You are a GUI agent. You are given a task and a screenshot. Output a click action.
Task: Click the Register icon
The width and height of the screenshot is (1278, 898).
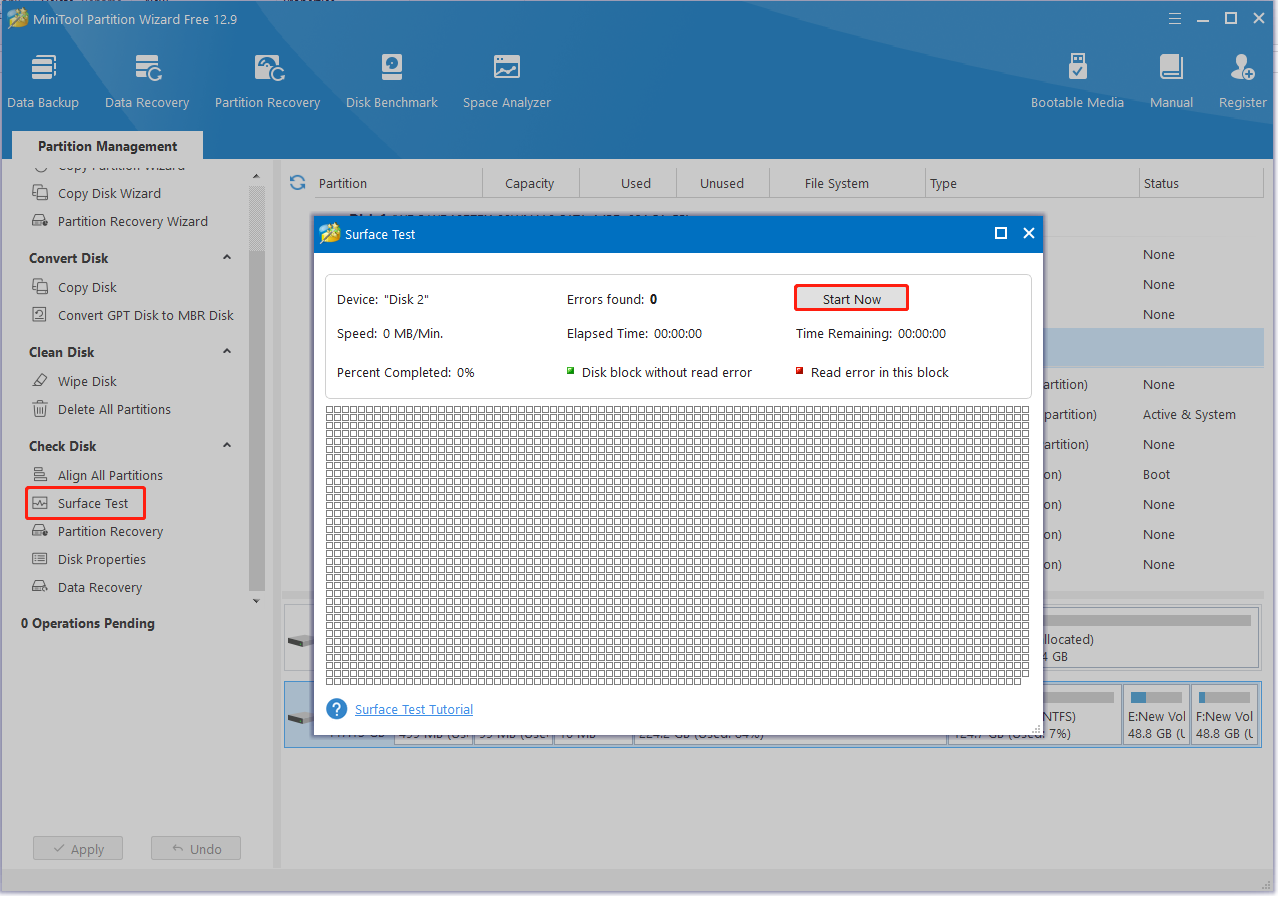click(x=1242, y=81)
